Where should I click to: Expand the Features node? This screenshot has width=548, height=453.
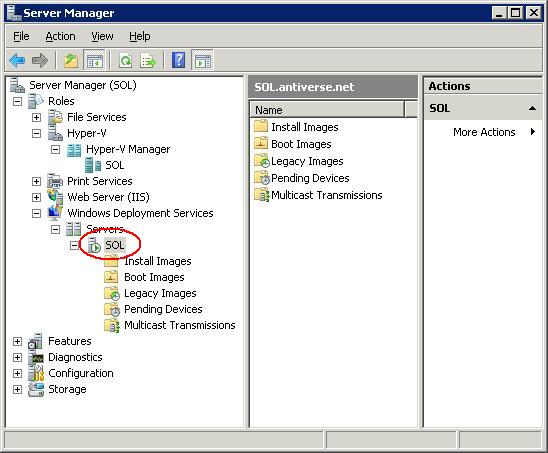click(x=17, y=341)
